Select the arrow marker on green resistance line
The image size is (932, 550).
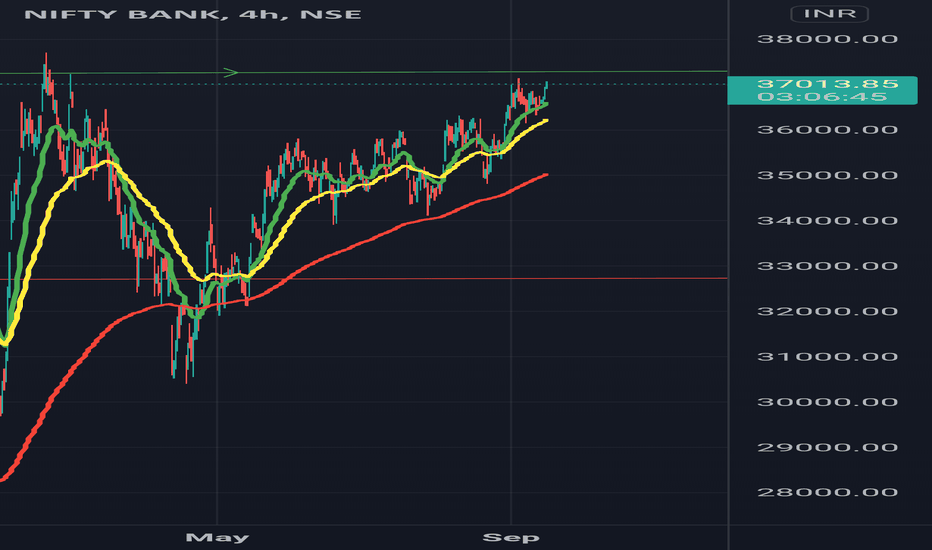231,73
